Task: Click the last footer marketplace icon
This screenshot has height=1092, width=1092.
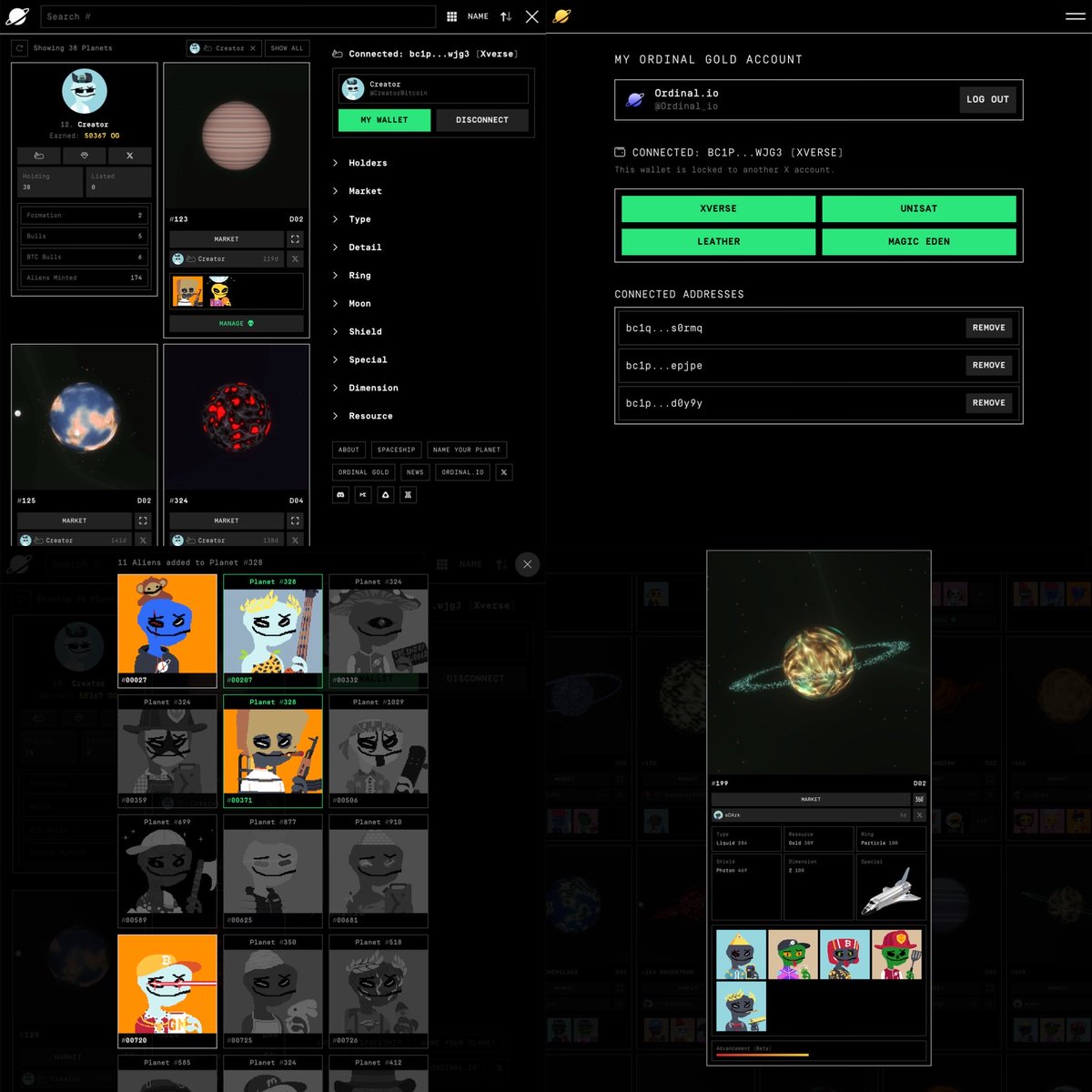Action: point(408,495)
